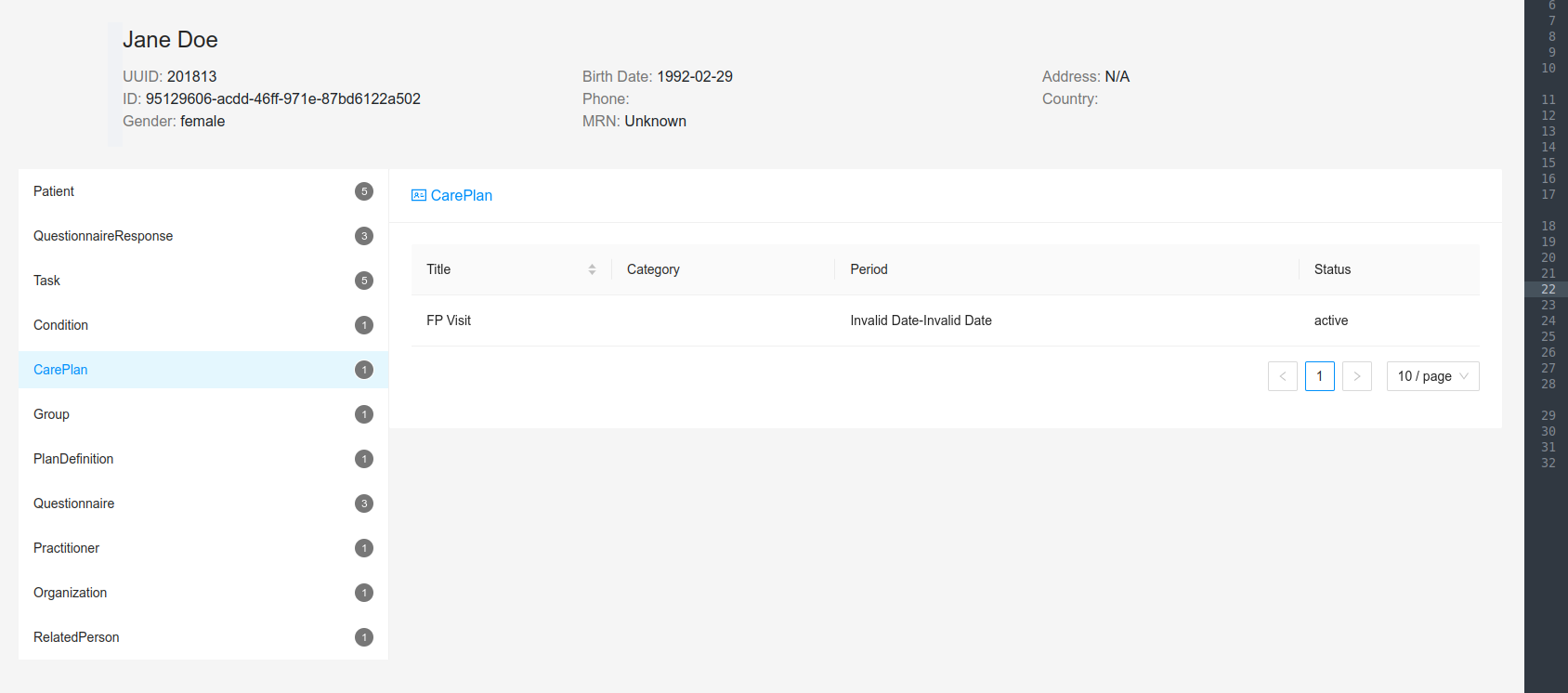This screenshot has height=693, width=1568.
Task: Click the Jane Doe patient name
Action: 170,40
